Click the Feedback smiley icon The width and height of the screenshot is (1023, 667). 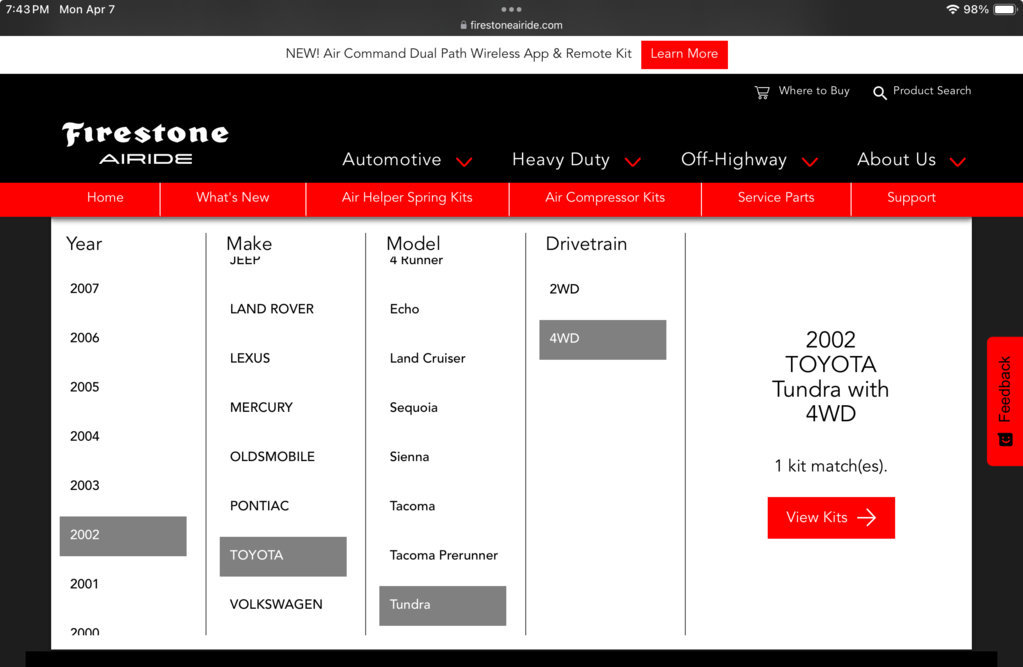[x=1005, y=439]
